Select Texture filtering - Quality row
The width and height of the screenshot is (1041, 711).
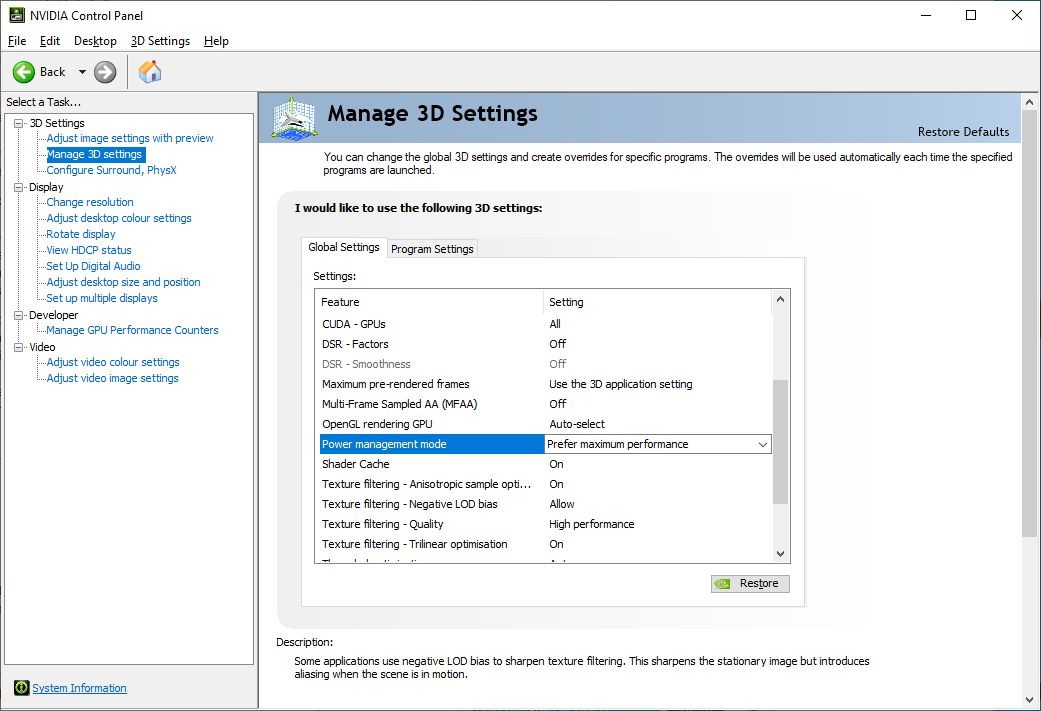click(544, 524)
